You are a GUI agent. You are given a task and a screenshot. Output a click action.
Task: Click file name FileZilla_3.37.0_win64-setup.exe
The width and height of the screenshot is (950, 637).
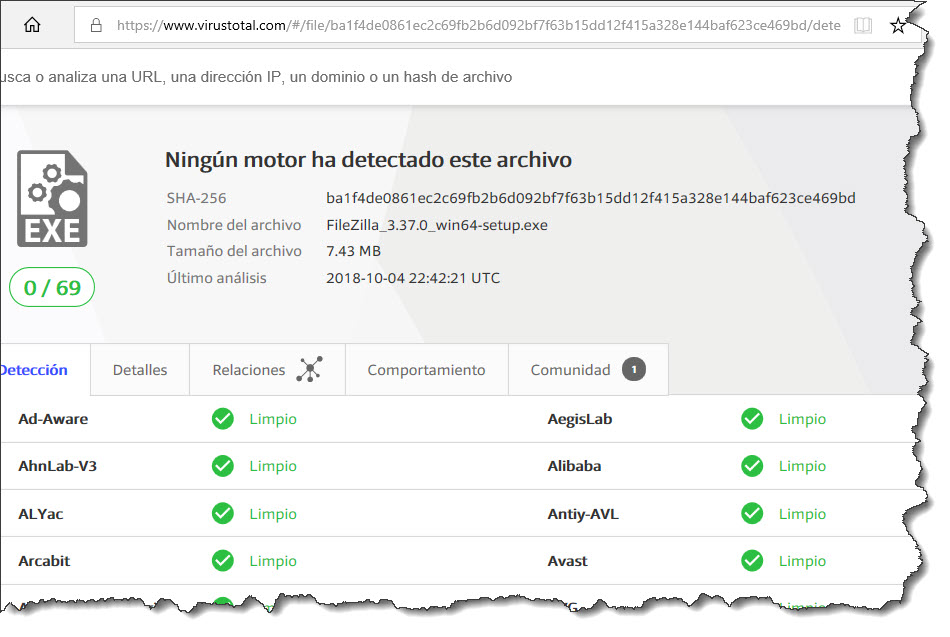437,225
